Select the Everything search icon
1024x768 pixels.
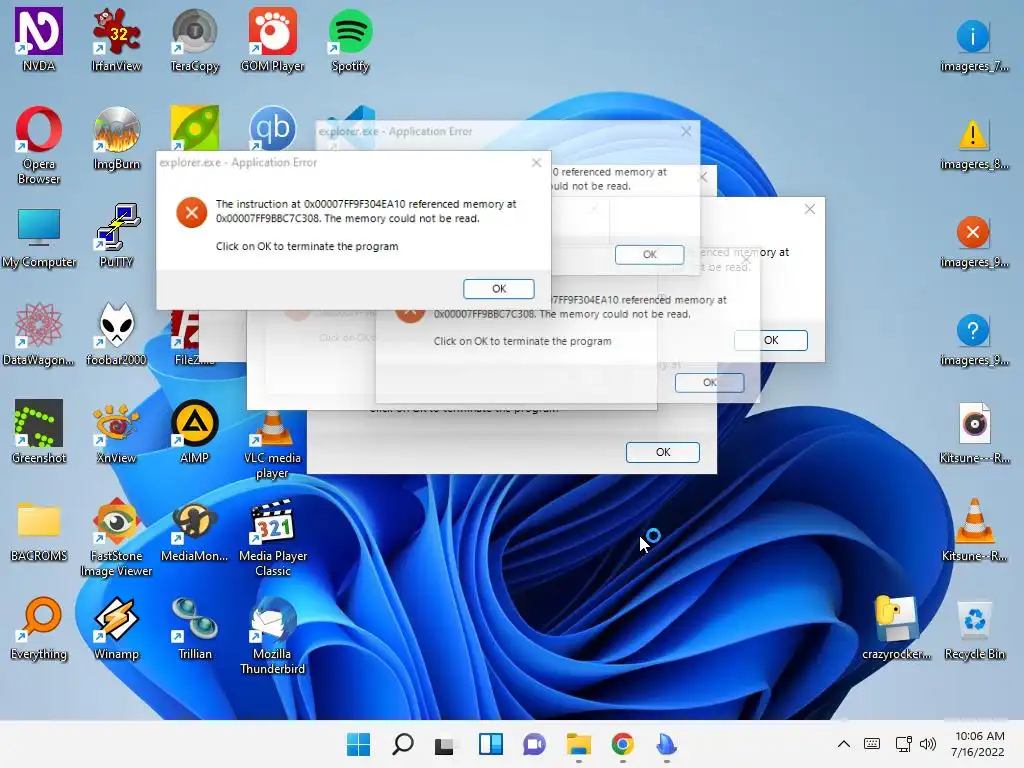(x=39, y=628)
